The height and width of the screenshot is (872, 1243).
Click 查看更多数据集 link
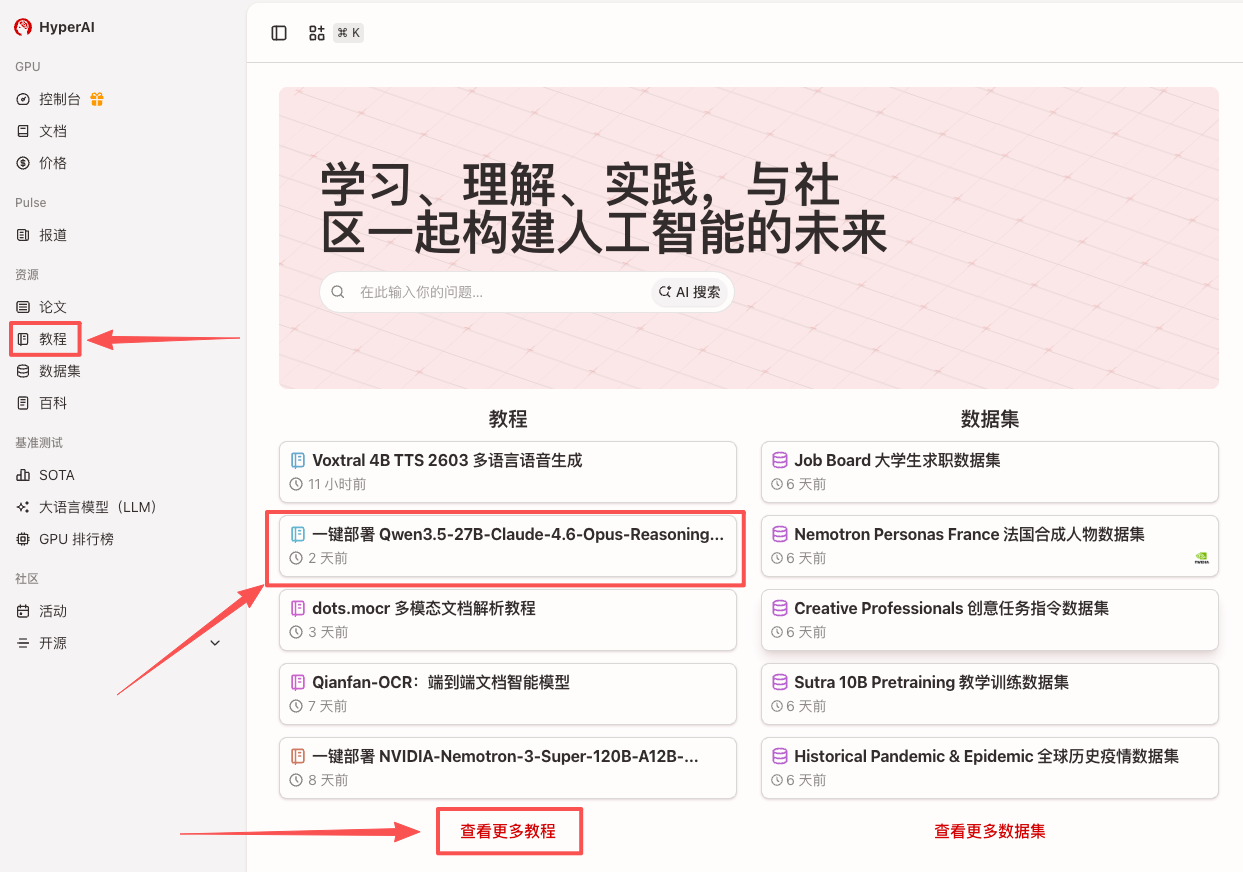[989, 831]
